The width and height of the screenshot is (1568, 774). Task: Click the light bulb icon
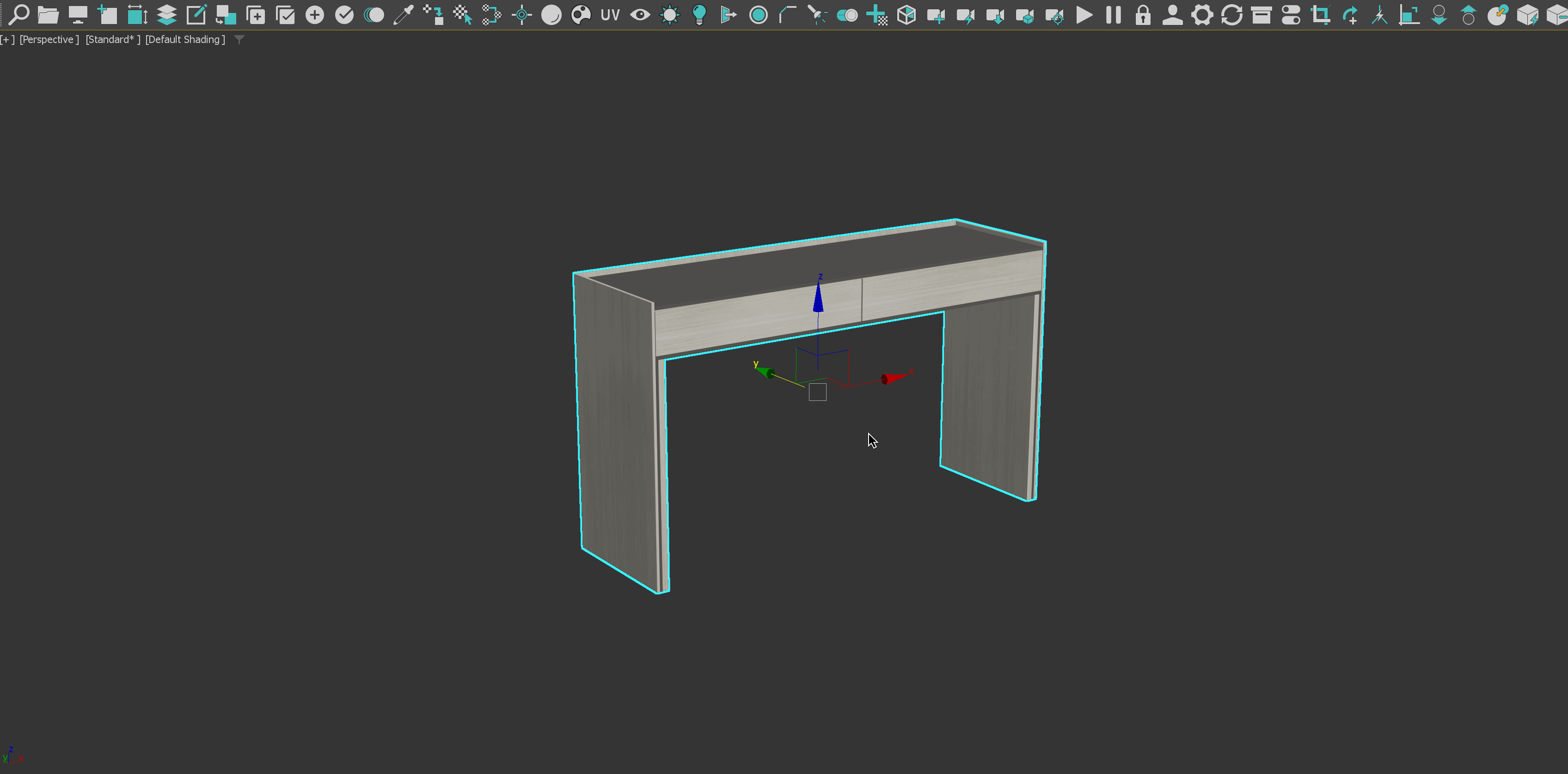[x=699, y=15]
